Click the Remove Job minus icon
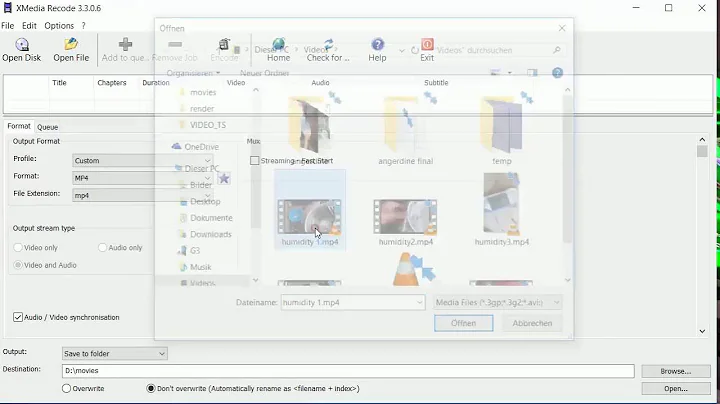The image size is (720, 404). [175, 45]
